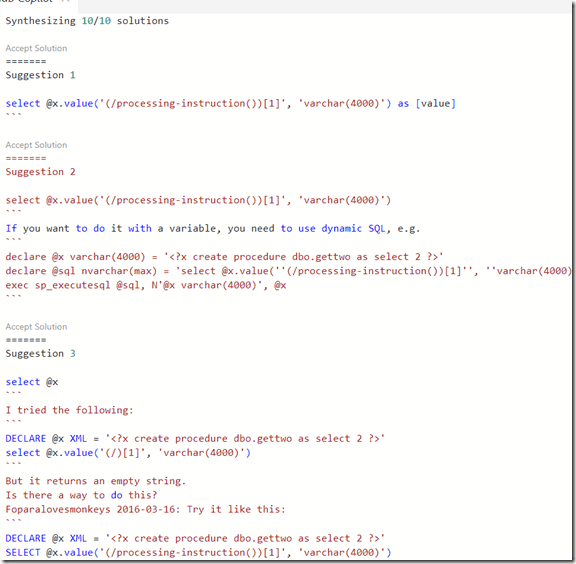This screenshot has height=564, width=576.
Task: Click the select line ending "as [value]"
Action: (230, 104)
